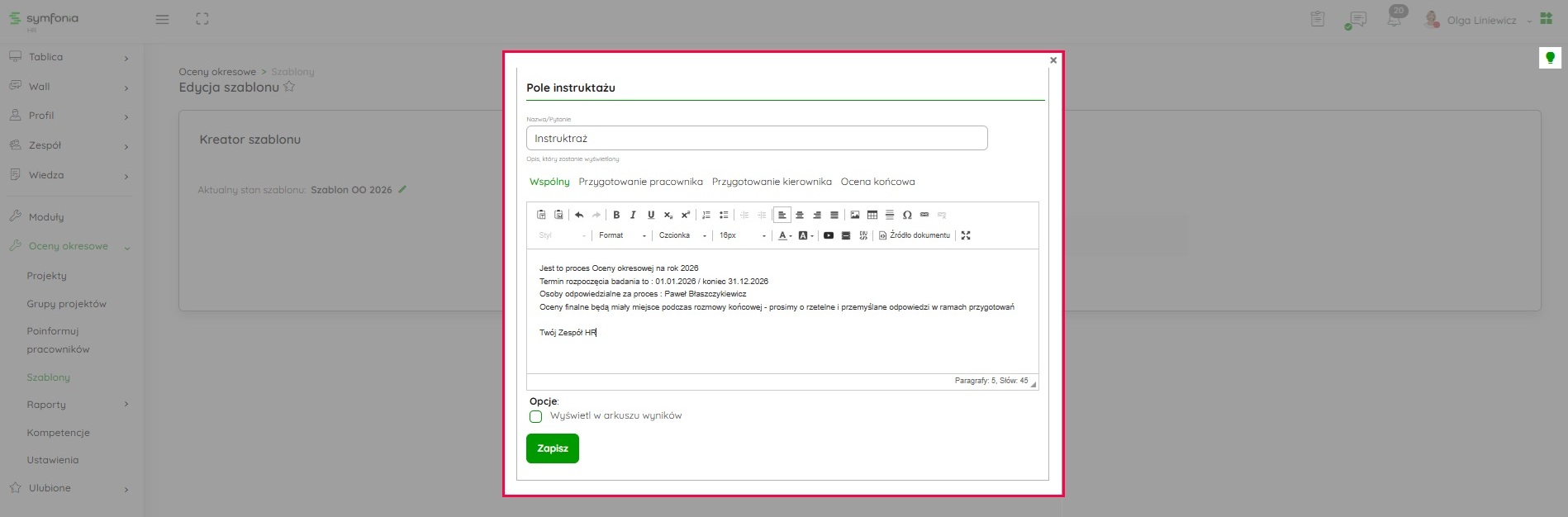Apply italic formatting in the editor
The height and width of the screenshot is (517, 1568).
click(x=634, y=215)
